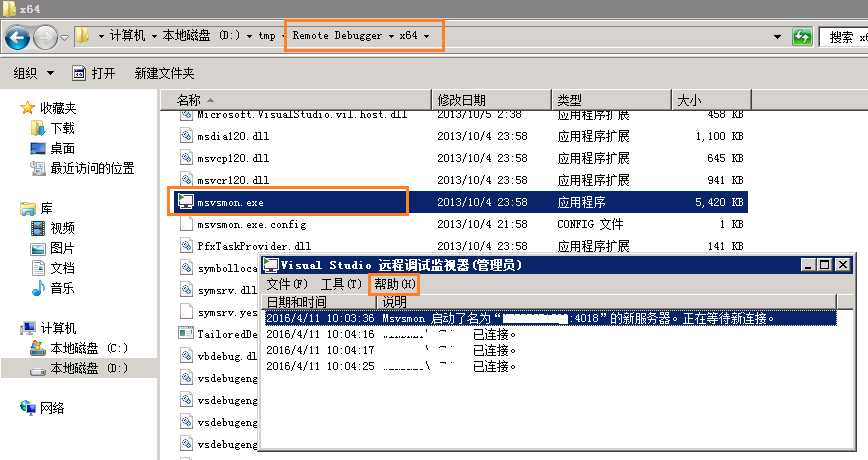Click the search box 搜索 x64

844,38
